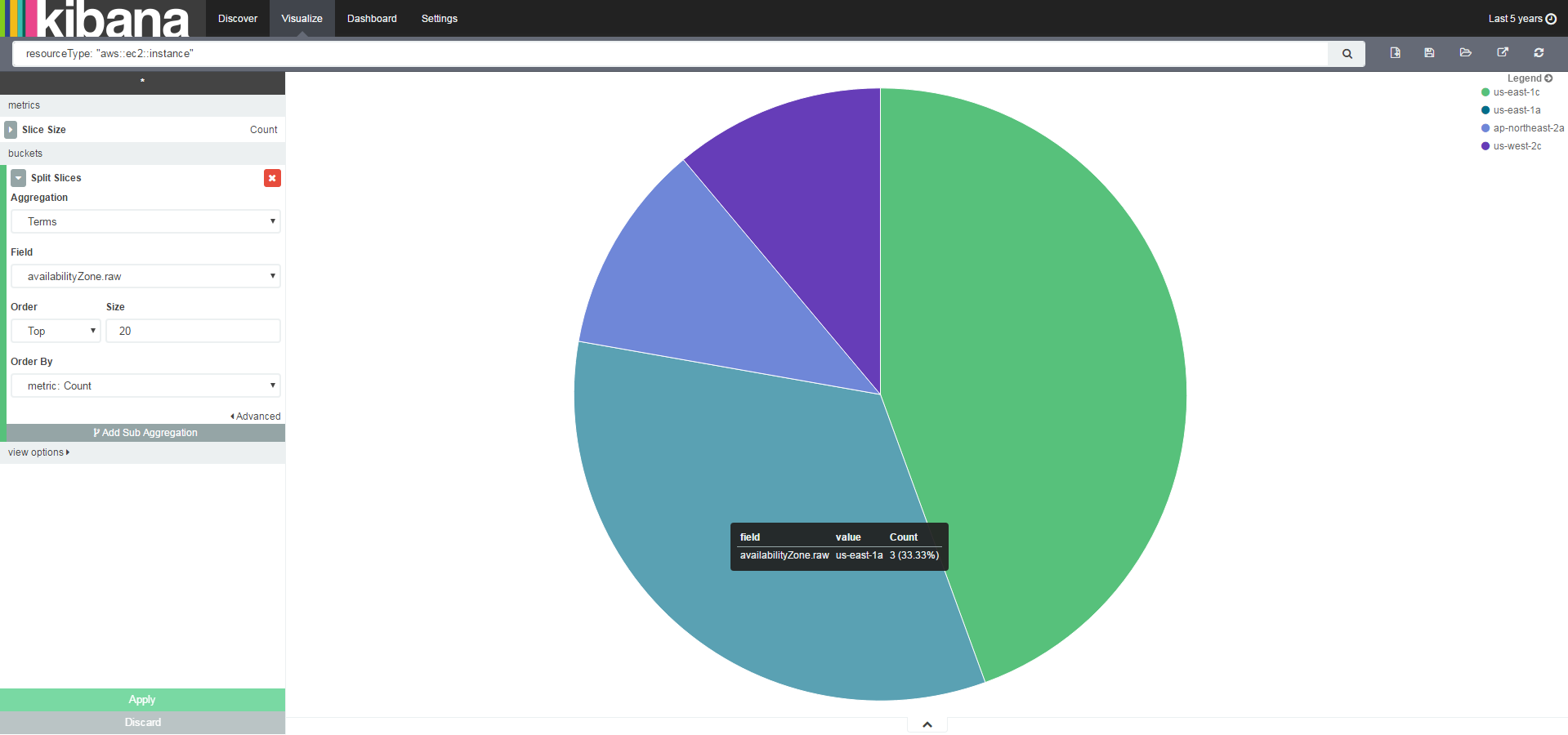The width and height of the screenshot is (1568, 735).
Task: Switch to the Dashboard tab
Action: pos(371,18)
